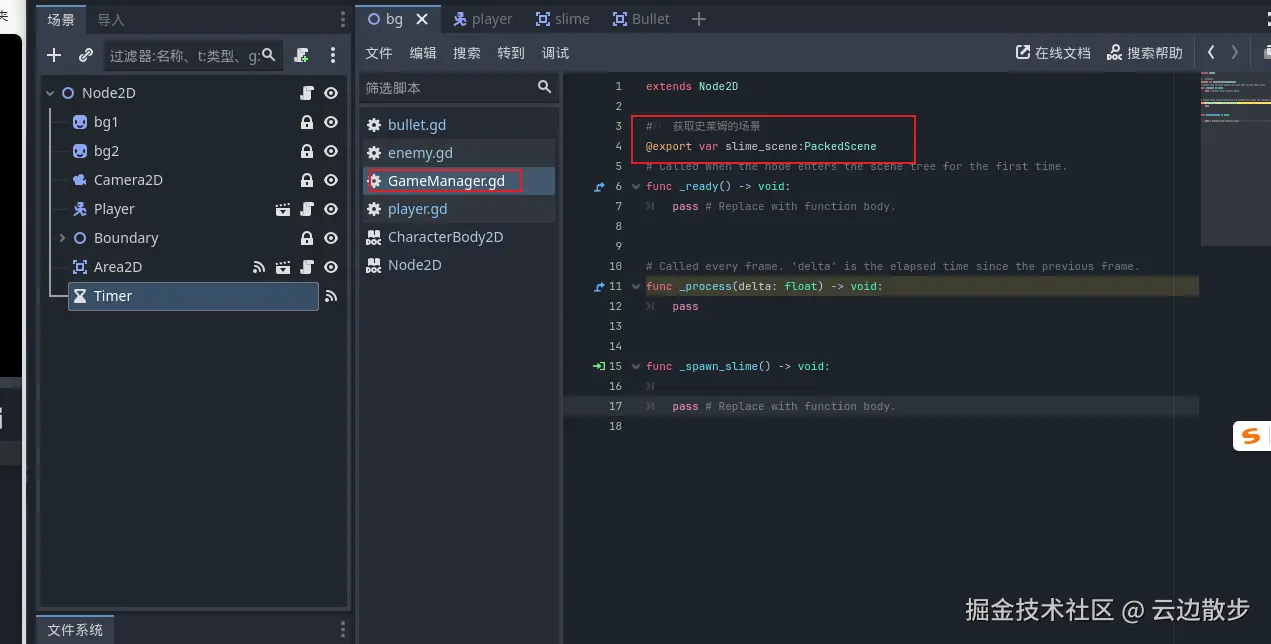This screenshot has height=644, width=1271.
Task: Toggle Player node visibility
Action: pos(331,209)
